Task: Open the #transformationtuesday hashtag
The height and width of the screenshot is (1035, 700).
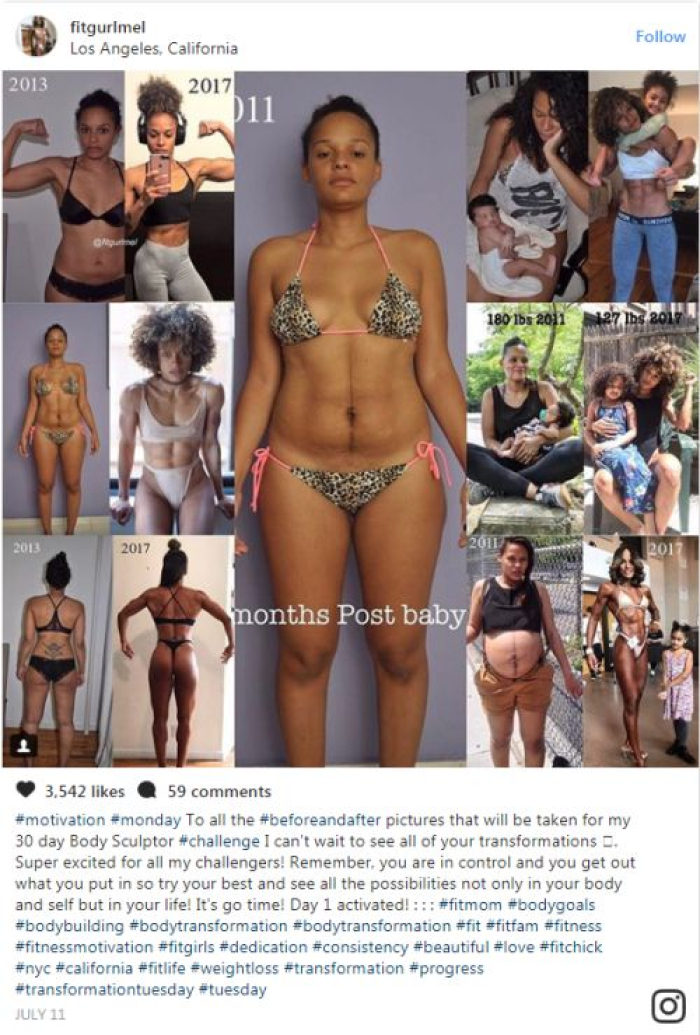Action: pyautogui.click(x=104, y=989)
